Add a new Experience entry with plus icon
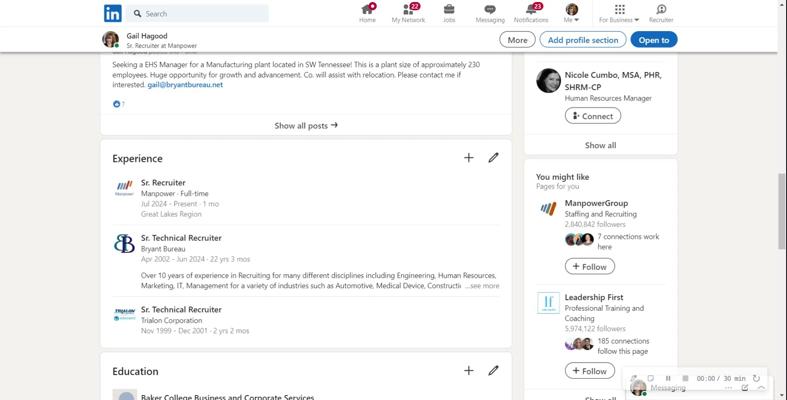The width and height of the screenshot is (787, 400). coord(468,158)
